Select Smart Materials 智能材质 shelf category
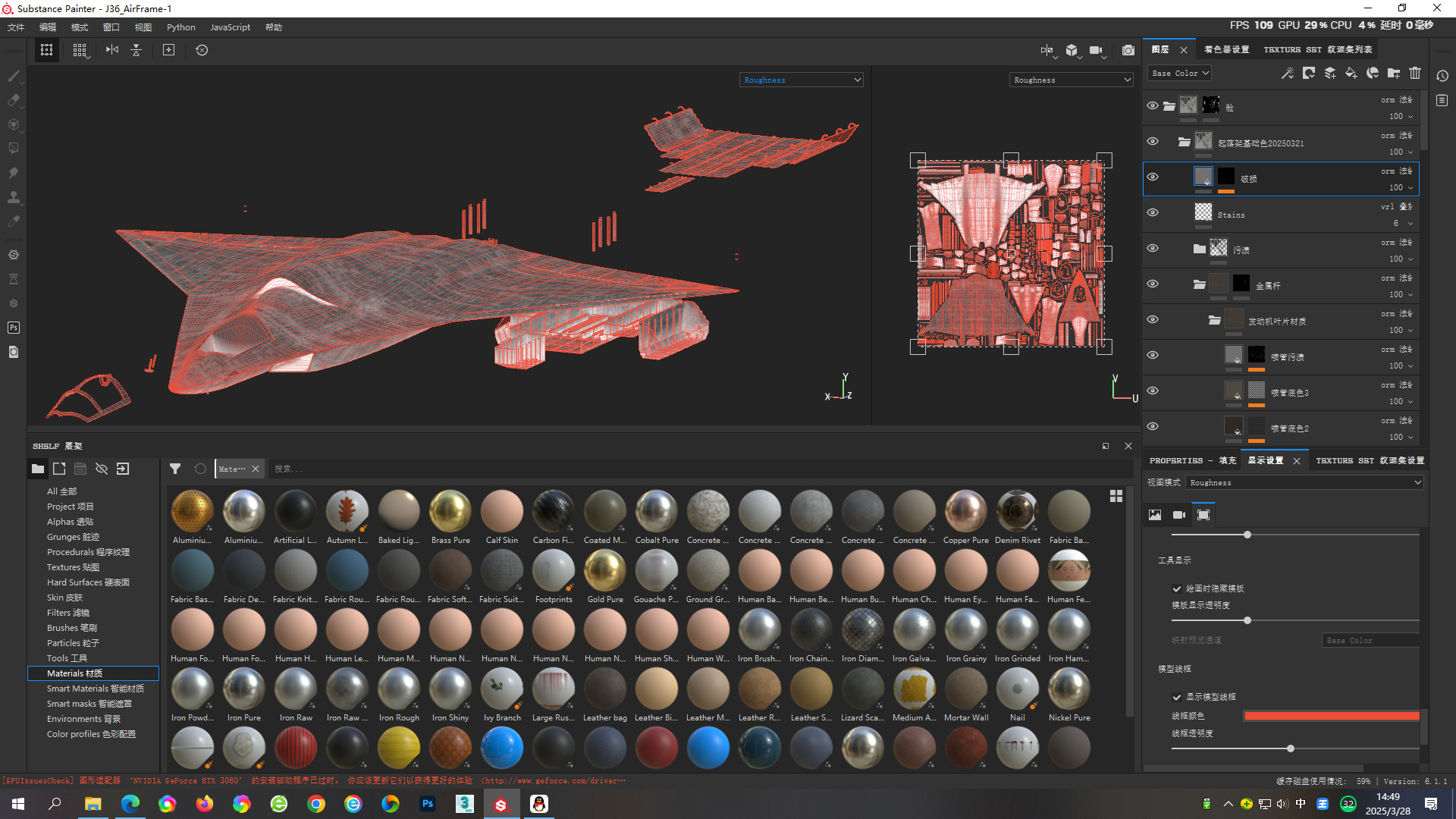Viewport: 1456px width, 819px height. point(95,689)
